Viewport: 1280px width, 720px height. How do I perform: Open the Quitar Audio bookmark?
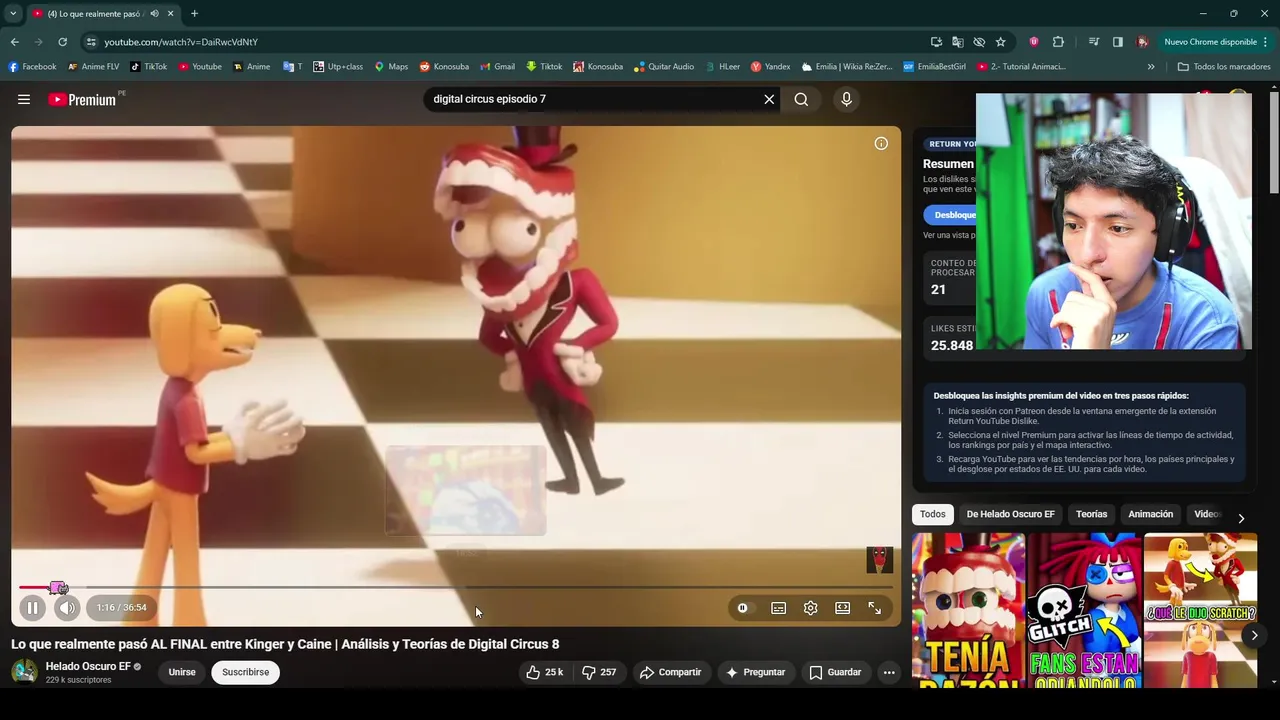[663, 67]
